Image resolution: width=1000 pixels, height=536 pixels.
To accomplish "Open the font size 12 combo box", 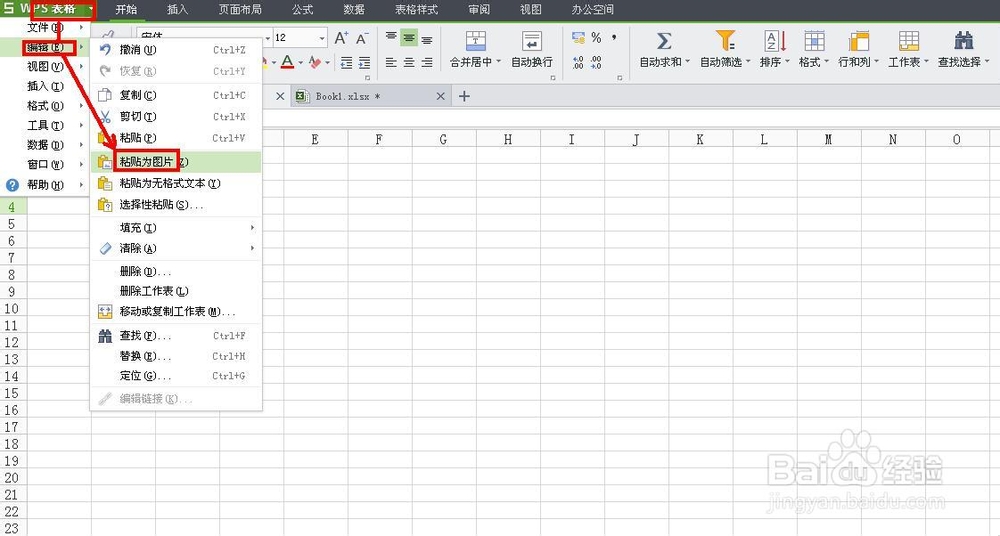I will [300, 38].
